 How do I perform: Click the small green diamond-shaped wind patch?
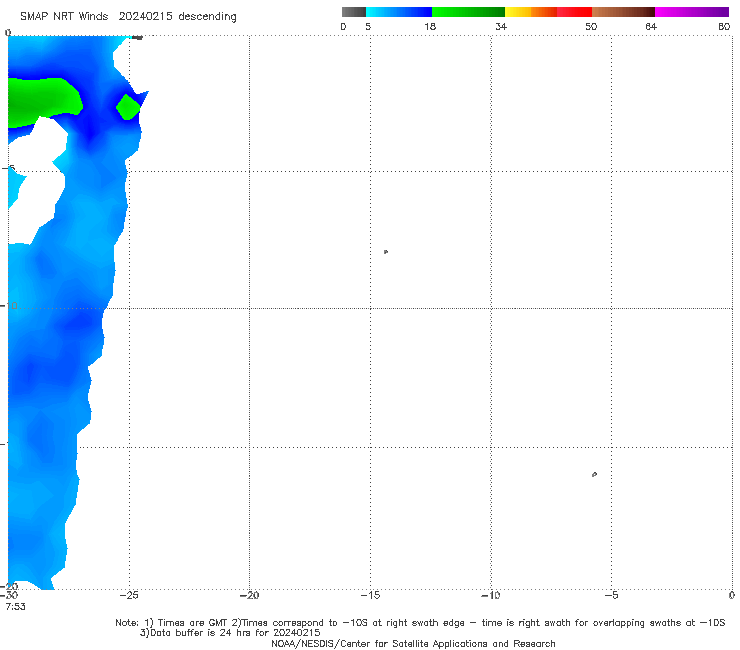point(128,107)
